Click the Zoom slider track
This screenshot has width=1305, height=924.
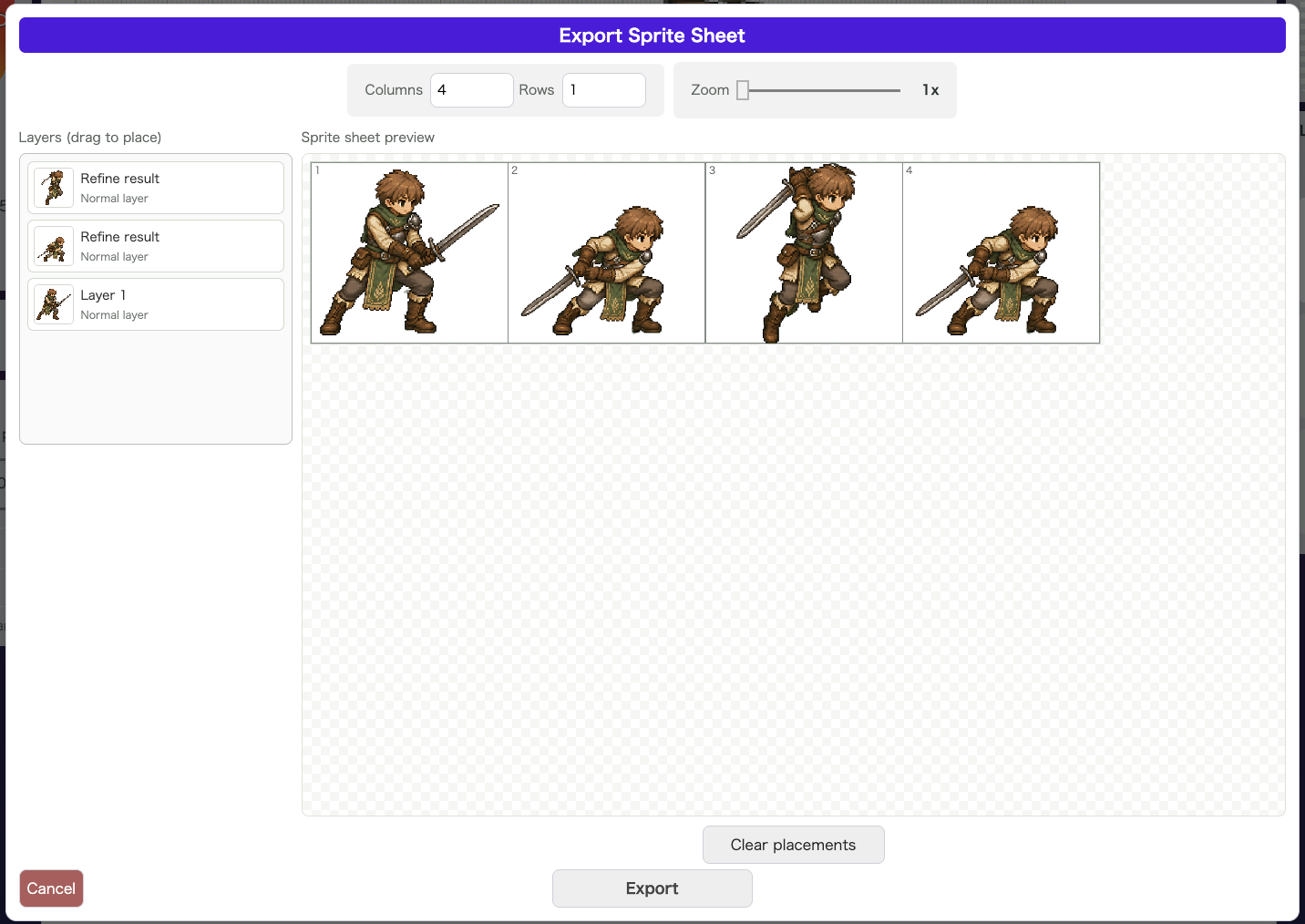pos(818,90)
